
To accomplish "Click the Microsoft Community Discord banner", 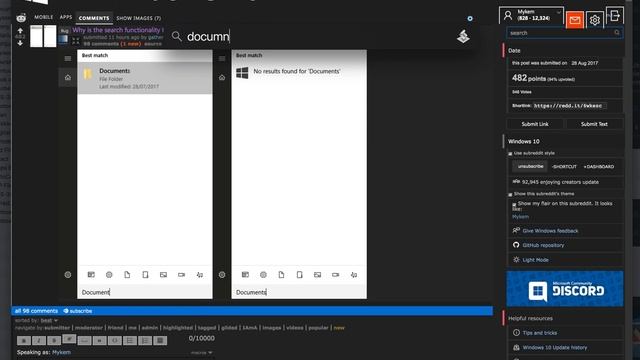I will point(564,289).
